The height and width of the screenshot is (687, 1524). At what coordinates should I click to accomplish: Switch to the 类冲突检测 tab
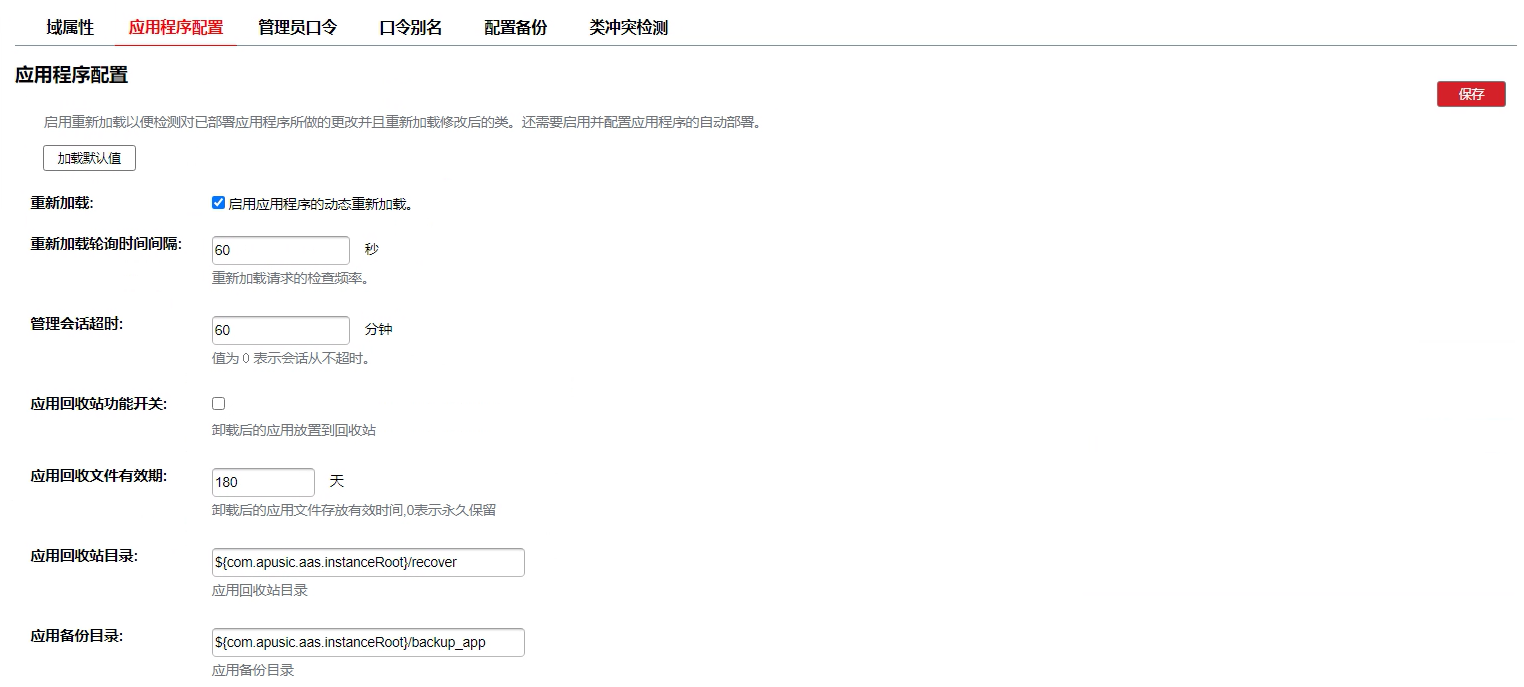(628, 28)
